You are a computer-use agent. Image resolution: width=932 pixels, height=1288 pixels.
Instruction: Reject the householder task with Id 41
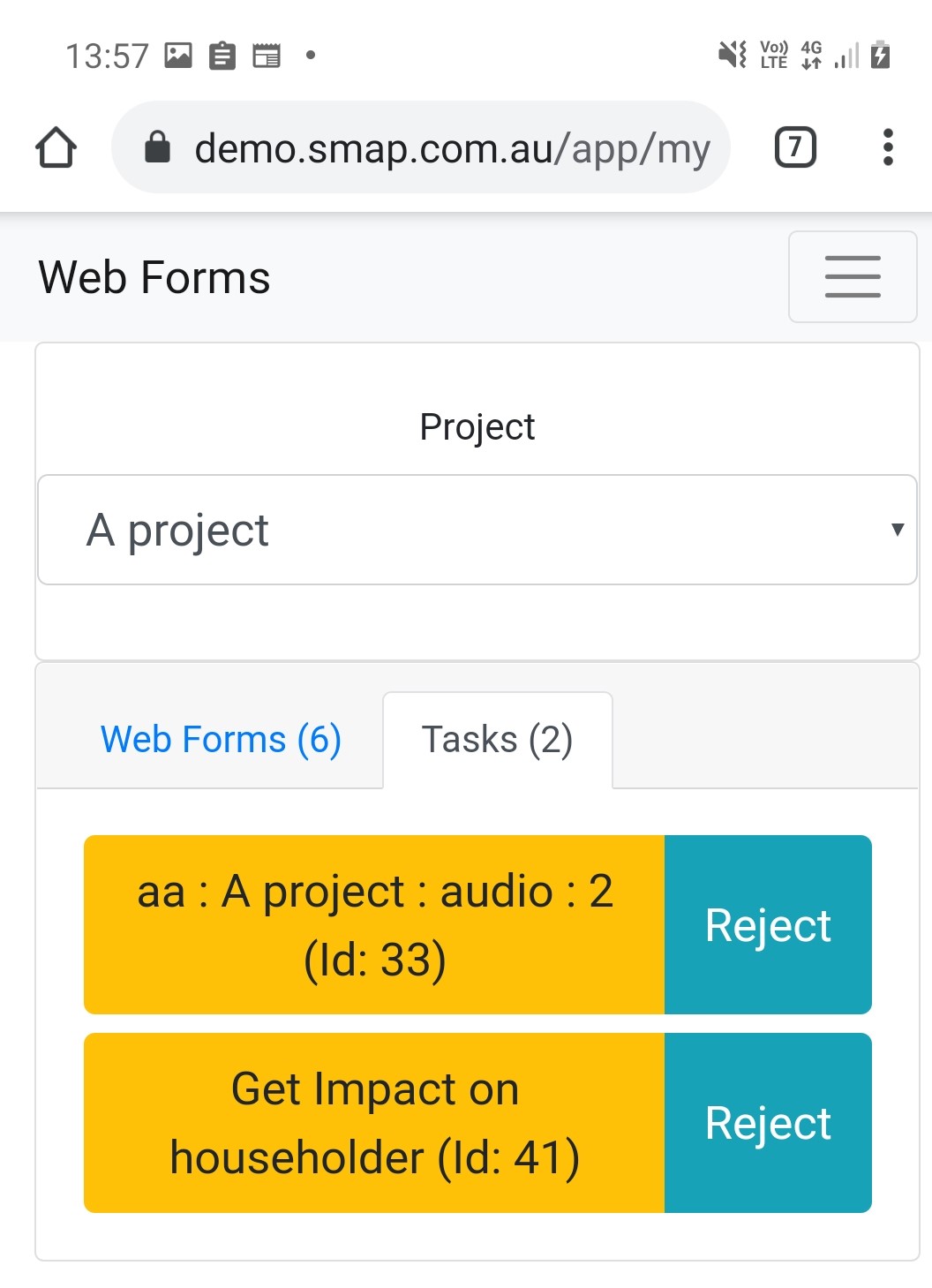click(x=767, y=1122)
